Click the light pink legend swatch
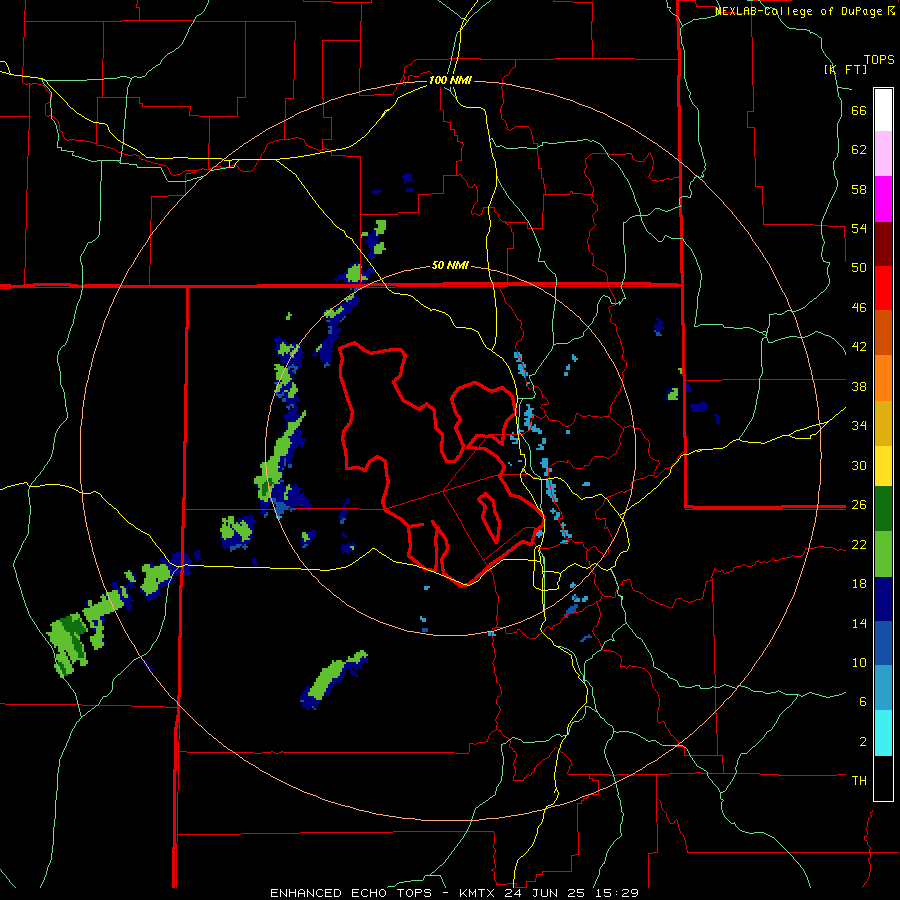This screenshot has height=900, width=900. pyautogui.click(x=883, y=153)
